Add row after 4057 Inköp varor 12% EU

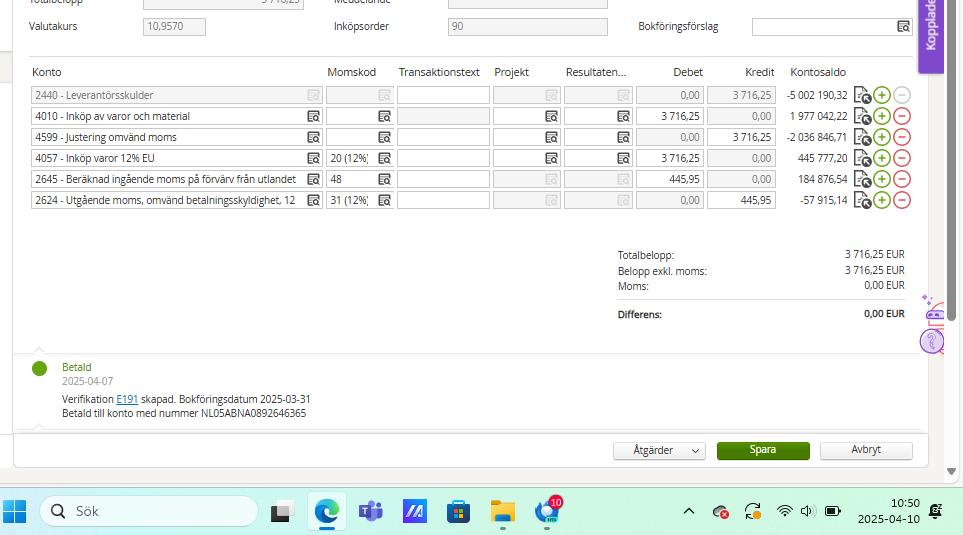[882, 158]
